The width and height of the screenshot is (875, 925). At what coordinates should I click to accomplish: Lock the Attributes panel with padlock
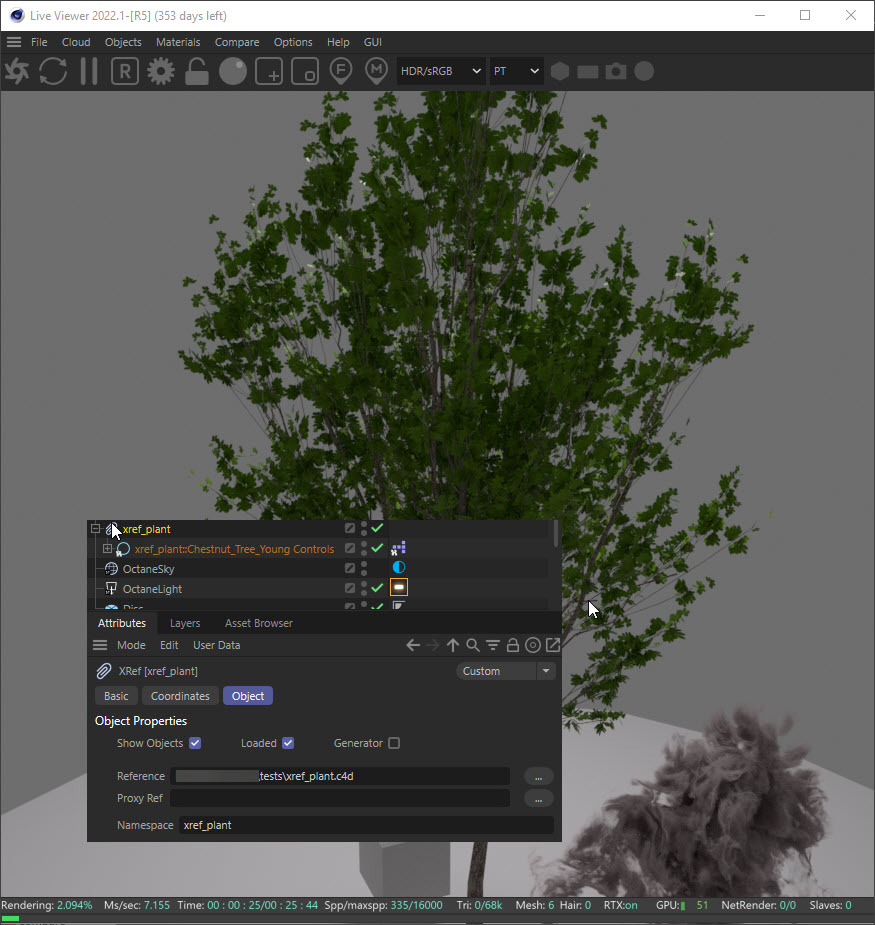513,645
